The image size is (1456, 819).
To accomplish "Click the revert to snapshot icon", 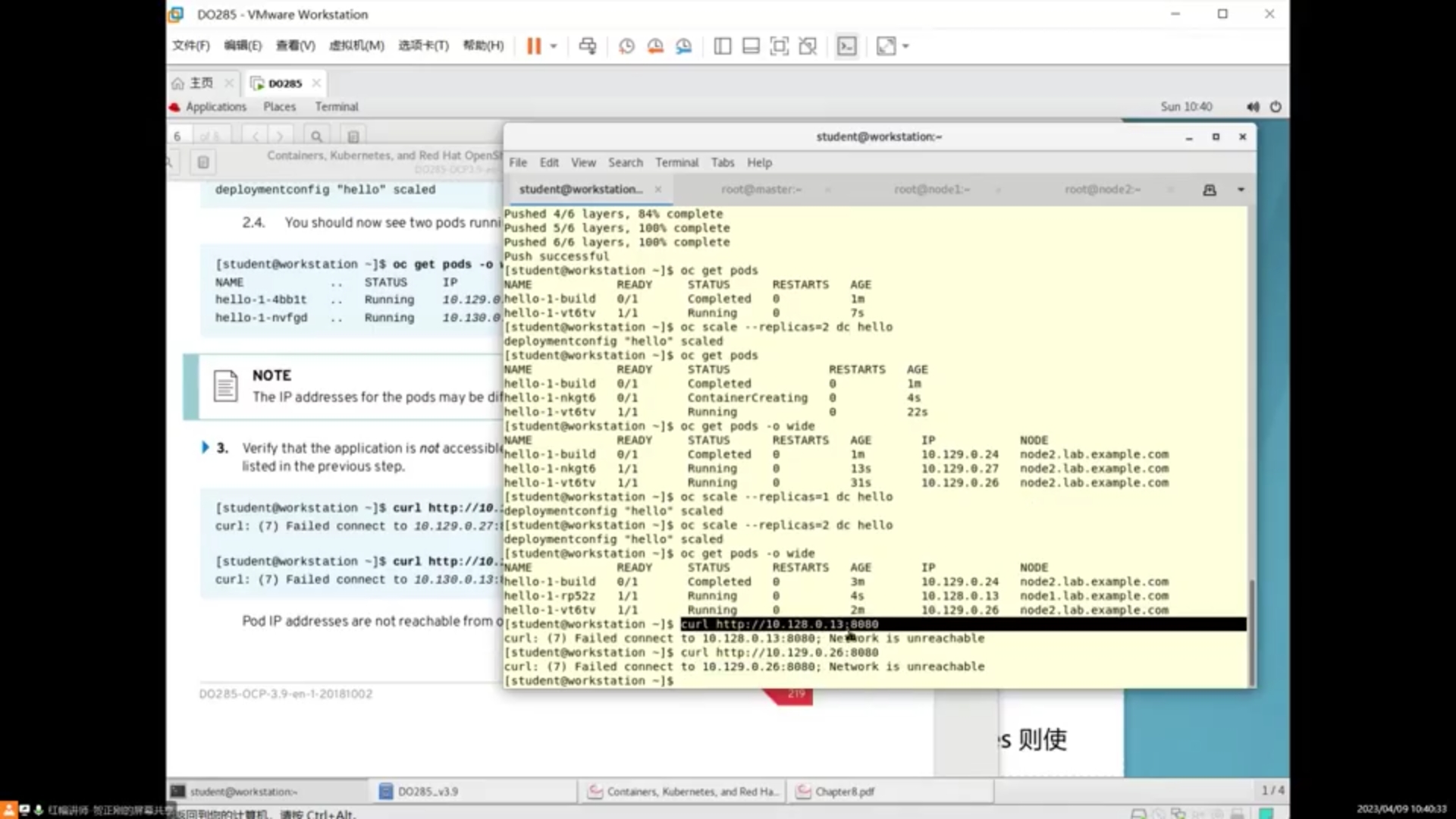I will click(655, 46).
